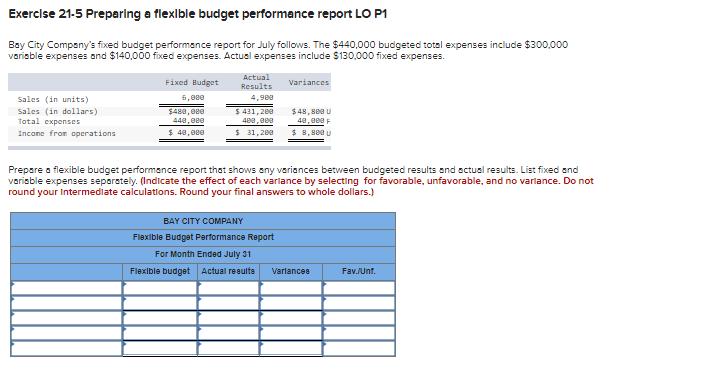
Task: Select fourth row Variances input cell
Action: pos(291,333)
